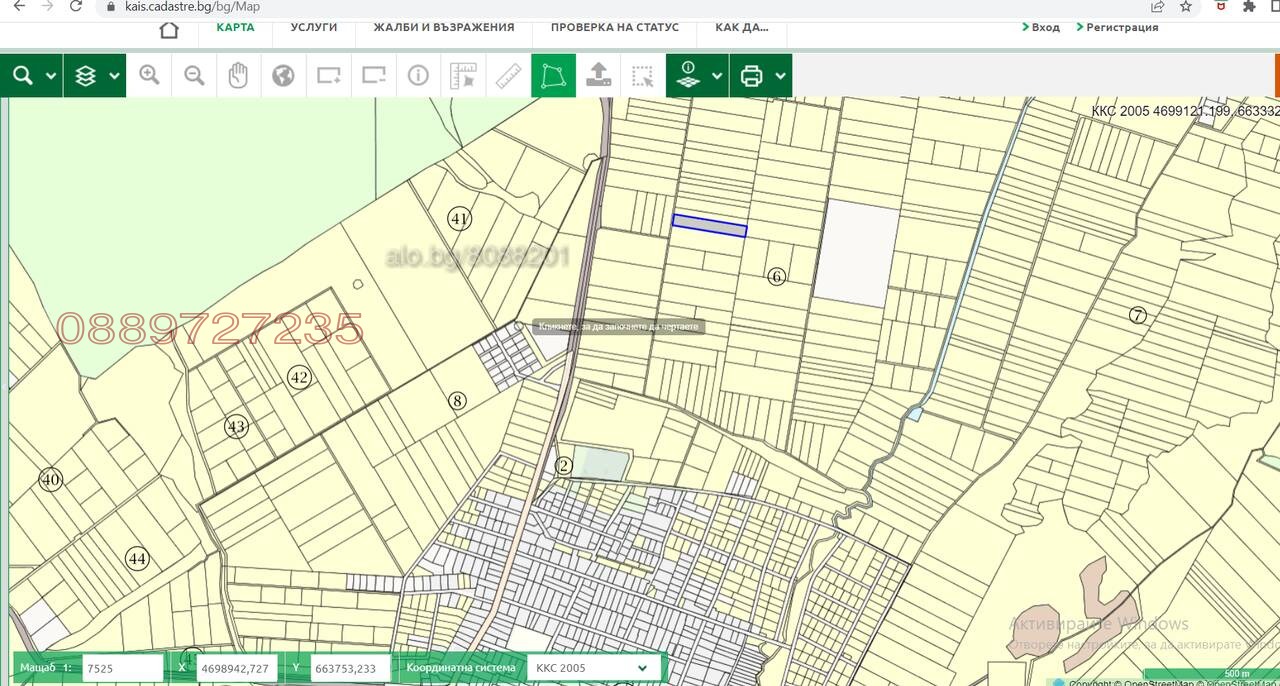Select the pan hand tool
This screenshot has width=1280, height=686.
[x=238, y=75]
